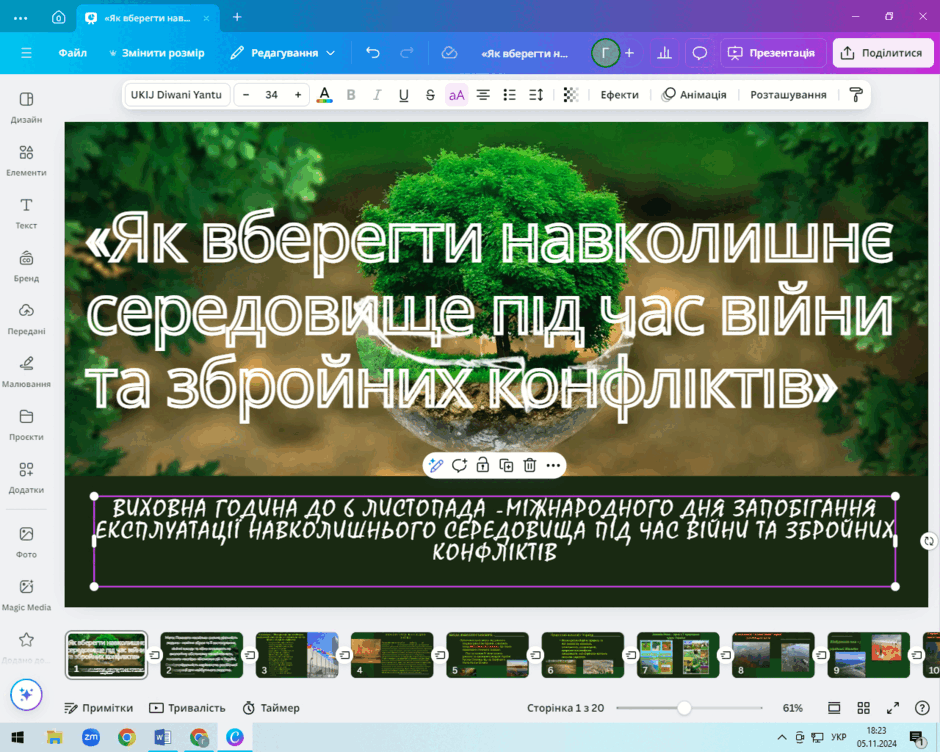Toggle uppercase aA text option
The image size is (940, 752).
pyautogui.click(x=456, y=95)
